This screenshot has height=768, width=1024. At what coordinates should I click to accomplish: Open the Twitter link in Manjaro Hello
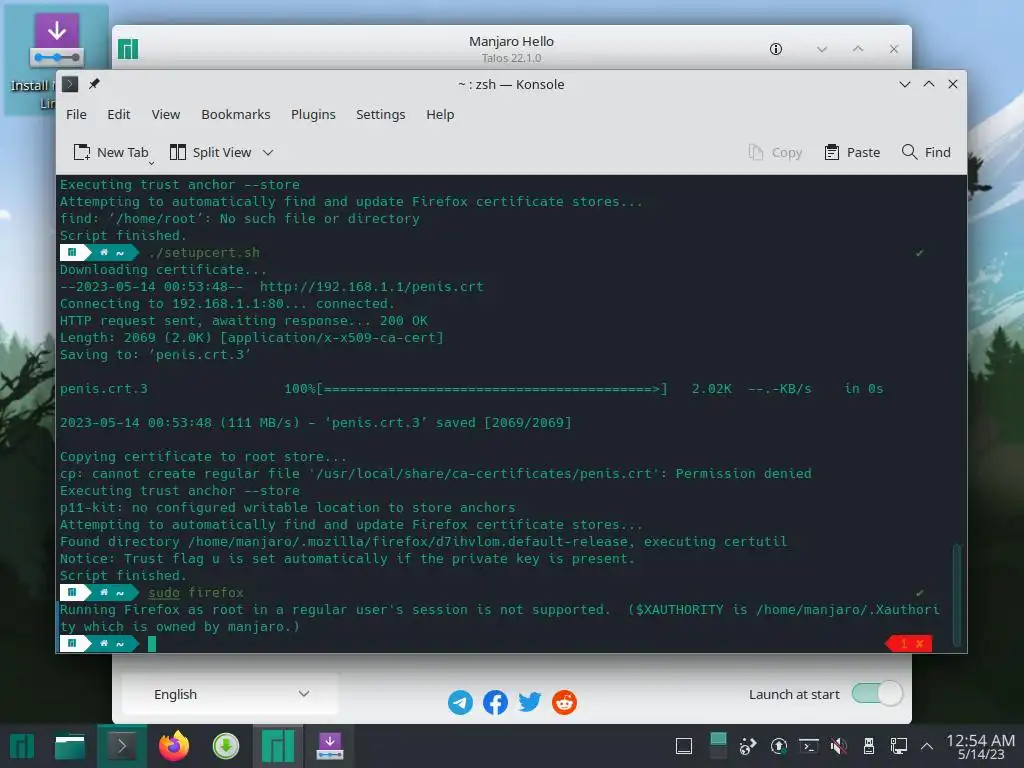(530, 703)
